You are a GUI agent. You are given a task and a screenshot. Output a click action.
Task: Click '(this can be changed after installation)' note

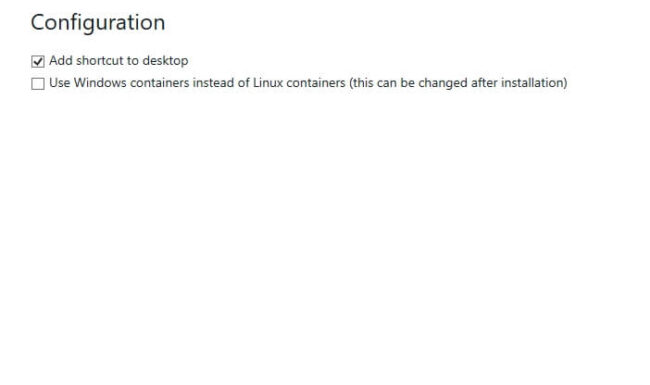[458, 83]
